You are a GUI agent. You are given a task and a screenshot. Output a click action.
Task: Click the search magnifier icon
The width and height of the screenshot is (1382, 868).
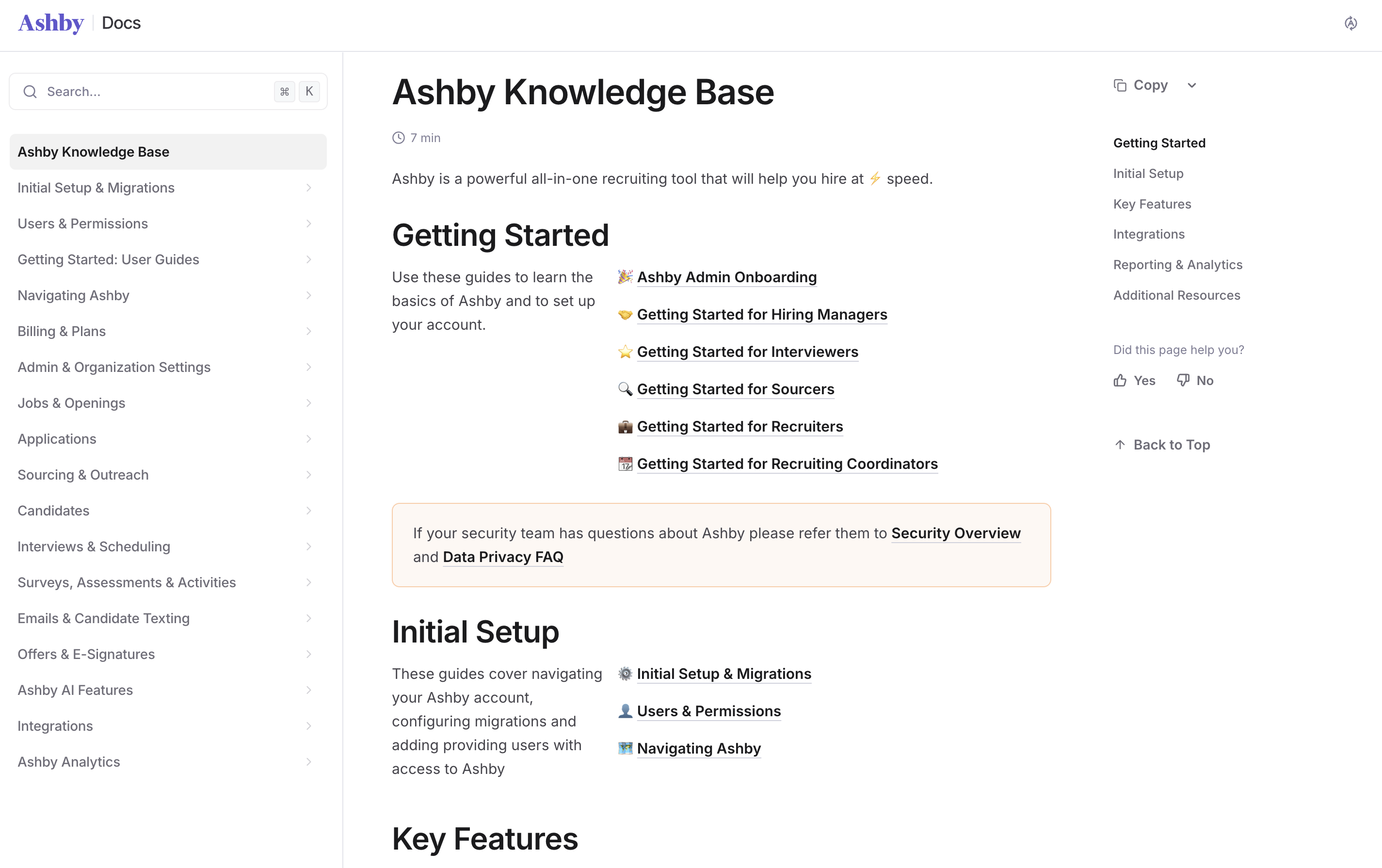pyautogui.click(x=31, y=92)
